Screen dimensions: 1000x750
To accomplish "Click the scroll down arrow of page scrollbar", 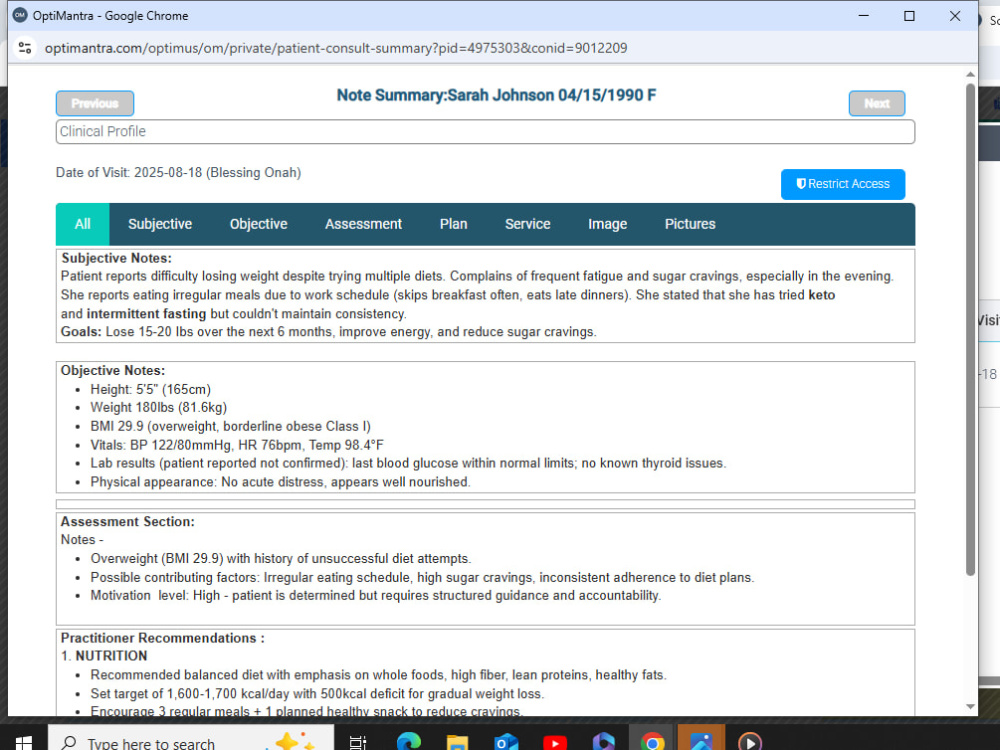I will (970, 707).
